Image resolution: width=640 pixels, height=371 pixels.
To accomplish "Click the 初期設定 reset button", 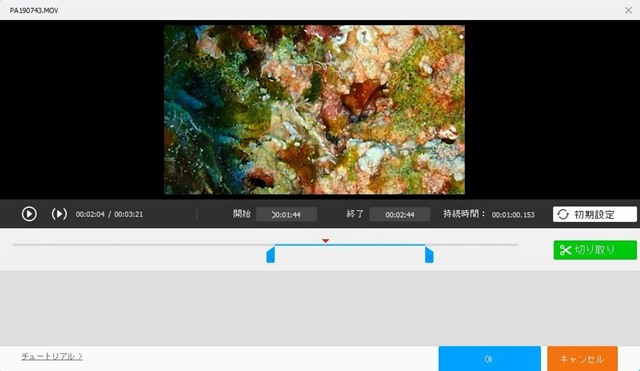I will (595, 214).
